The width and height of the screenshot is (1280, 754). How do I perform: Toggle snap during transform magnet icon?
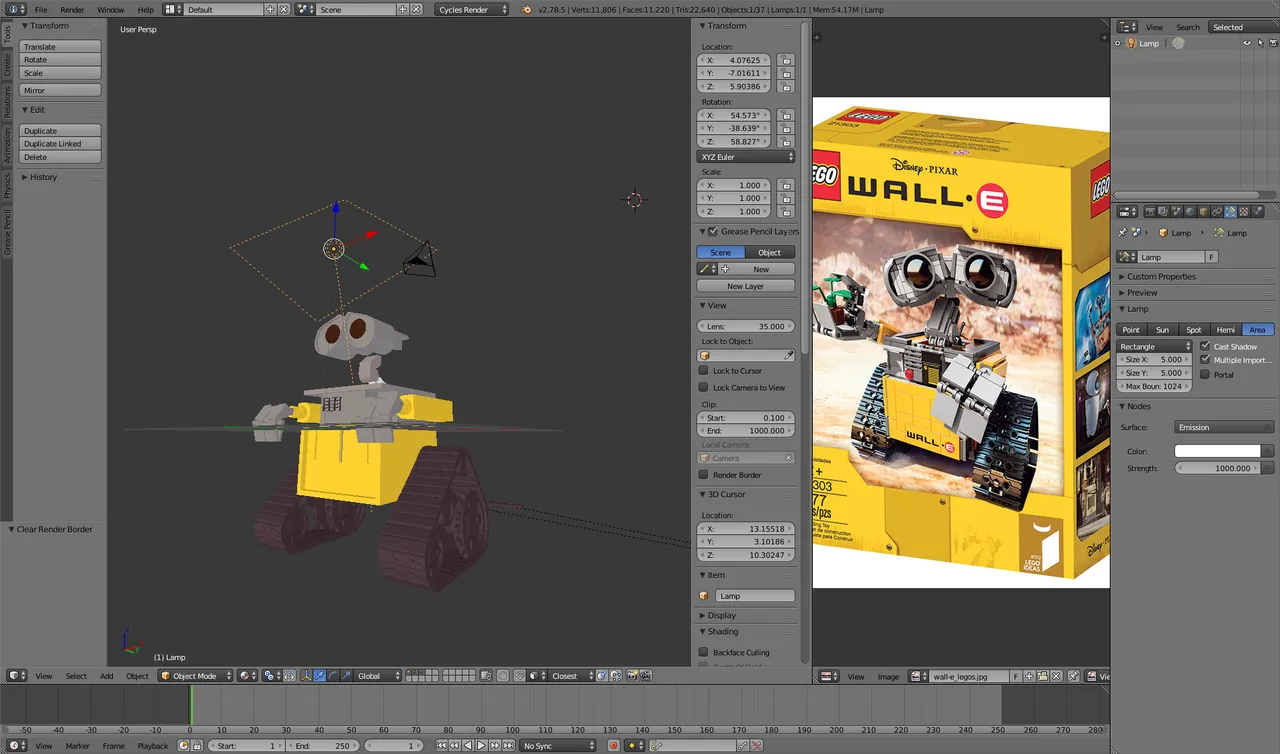(519, 676)
